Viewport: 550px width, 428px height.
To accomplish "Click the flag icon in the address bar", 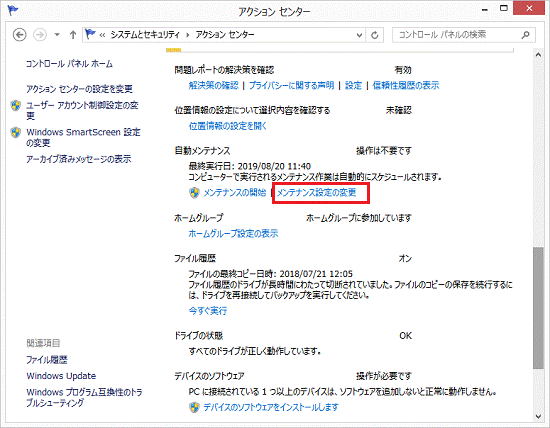I will click(x=90, y=34).
